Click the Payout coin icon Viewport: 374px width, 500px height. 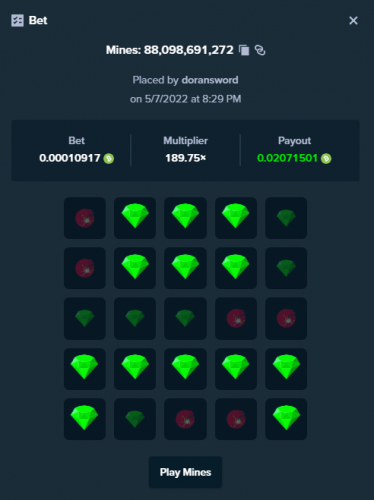pos(326,159)
